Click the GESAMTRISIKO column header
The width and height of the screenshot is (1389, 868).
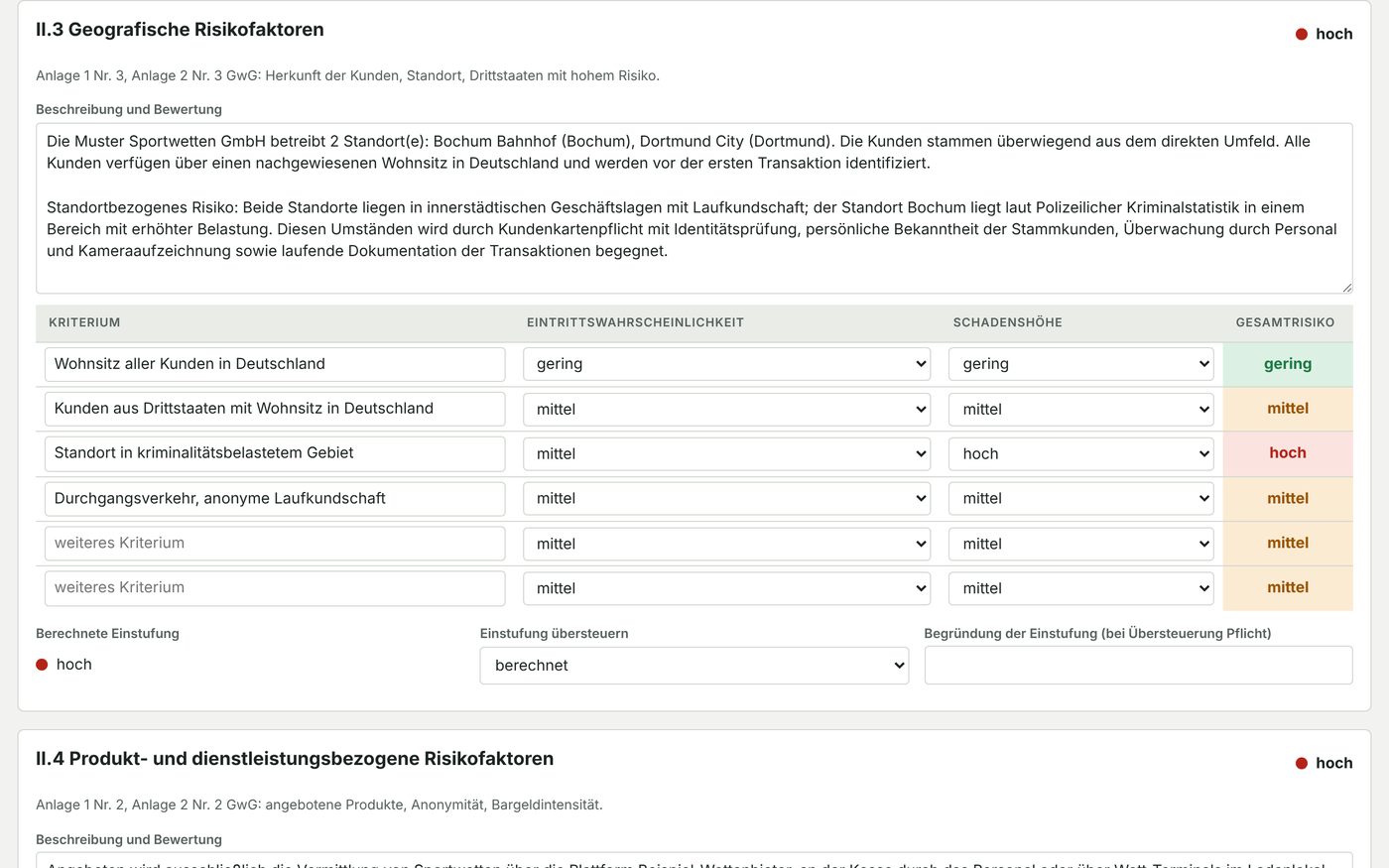pyautogui.click(x=1285, y=323)
